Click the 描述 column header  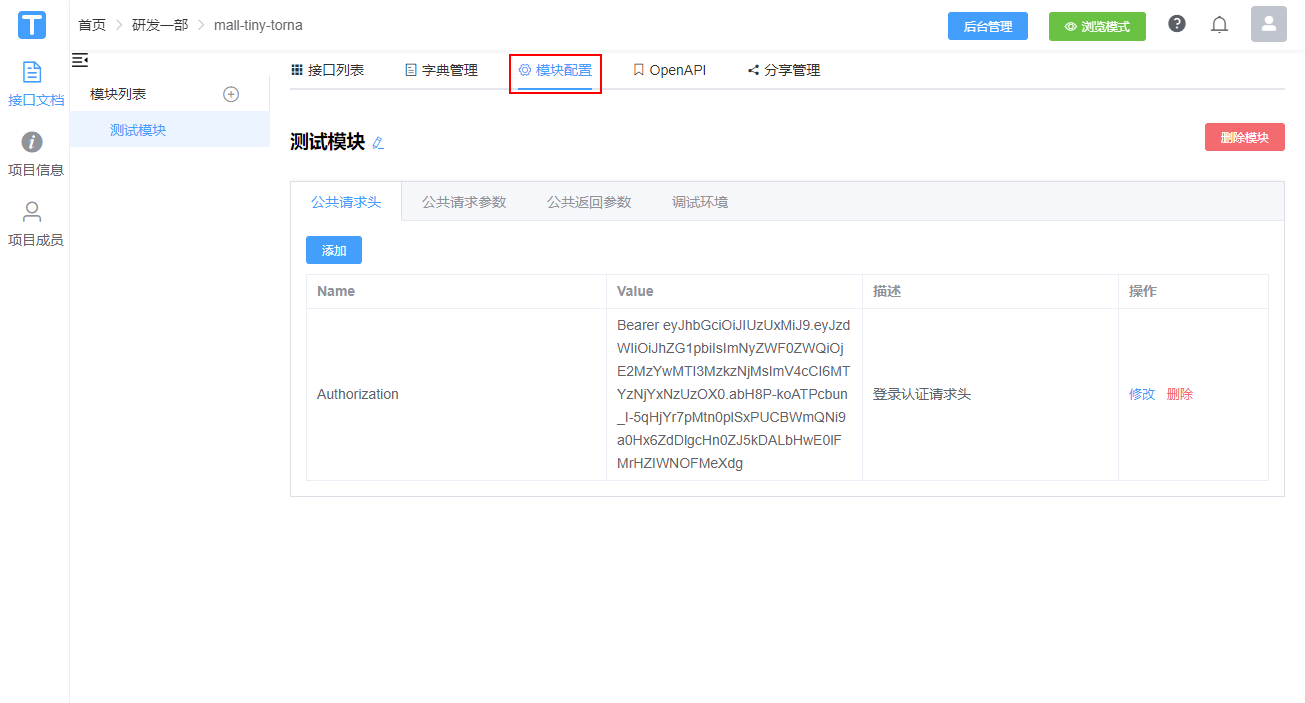click(990, 291)
